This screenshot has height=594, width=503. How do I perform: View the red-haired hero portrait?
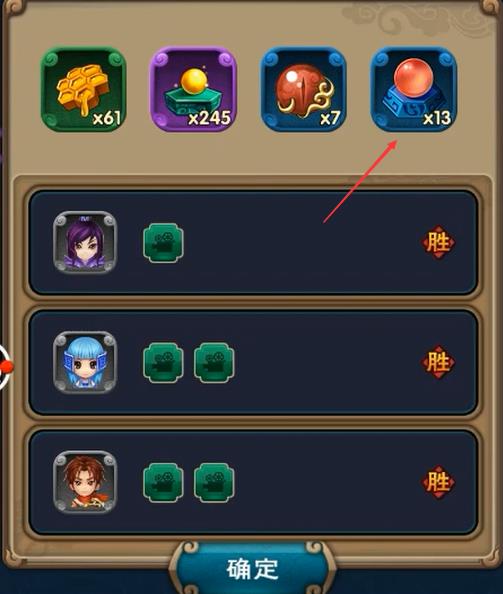click(x=85, y=482)
